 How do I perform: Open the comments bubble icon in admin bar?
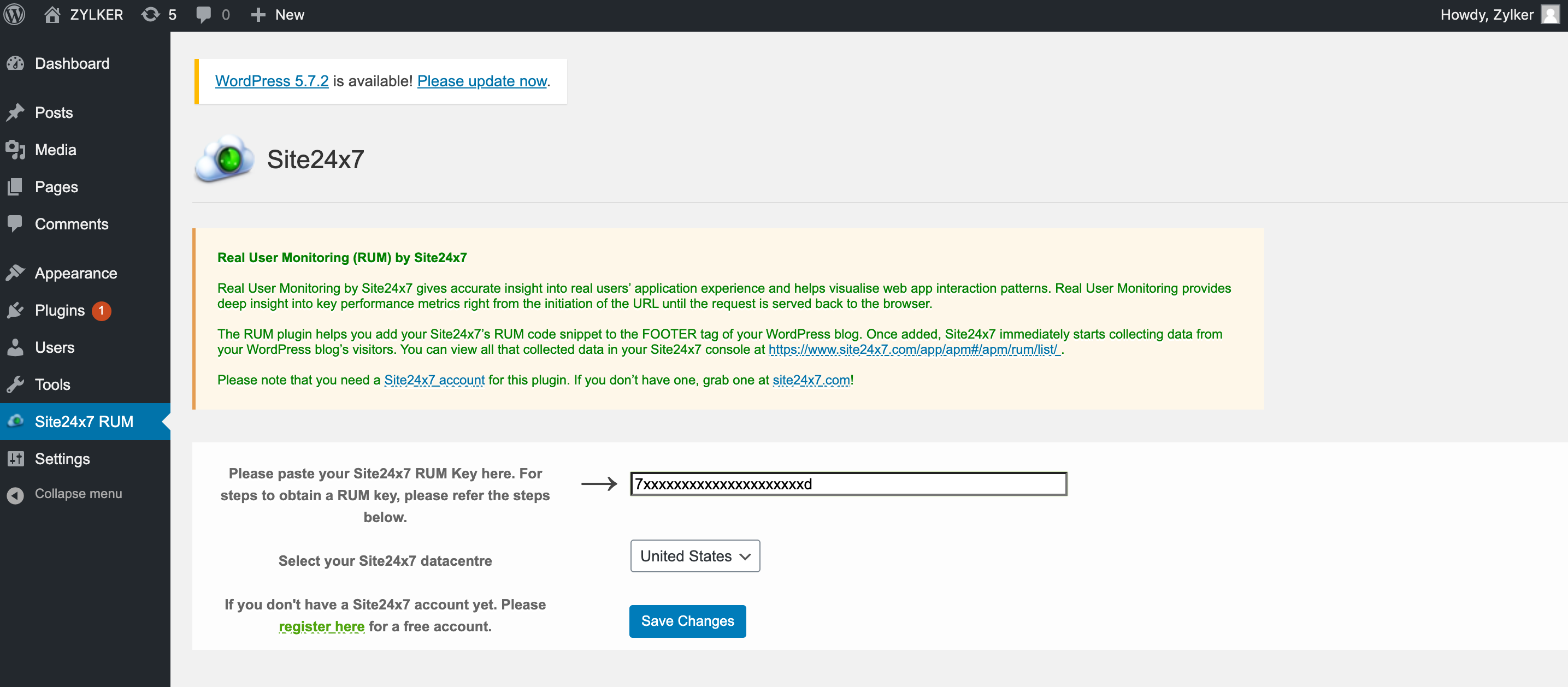click(203, 15)
